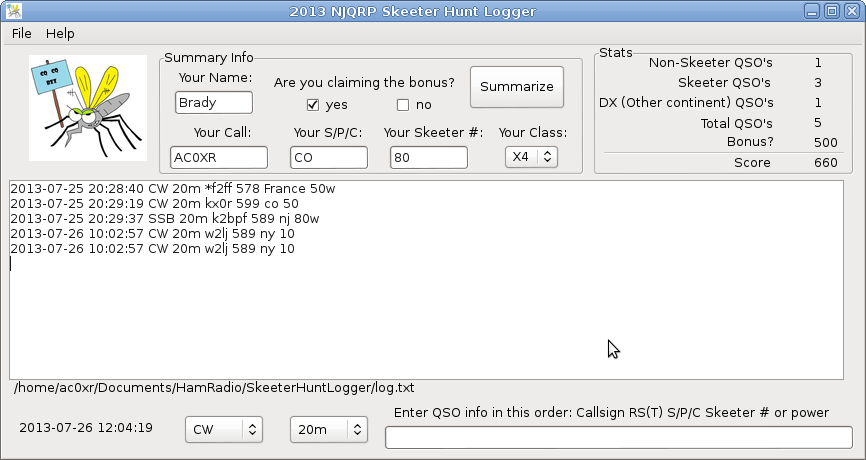866x460 pixels.
Task: Check the no bonus checkbox
Action: pyautogui.click(x=403, y=105)
